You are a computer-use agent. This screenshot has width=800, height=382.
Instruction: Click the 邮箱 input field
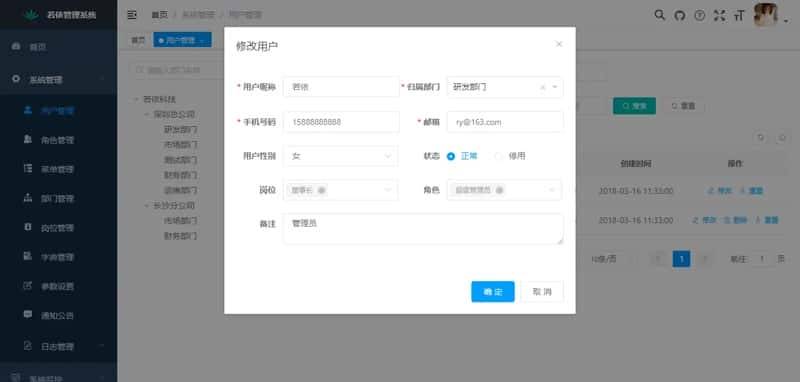point(505,122)
